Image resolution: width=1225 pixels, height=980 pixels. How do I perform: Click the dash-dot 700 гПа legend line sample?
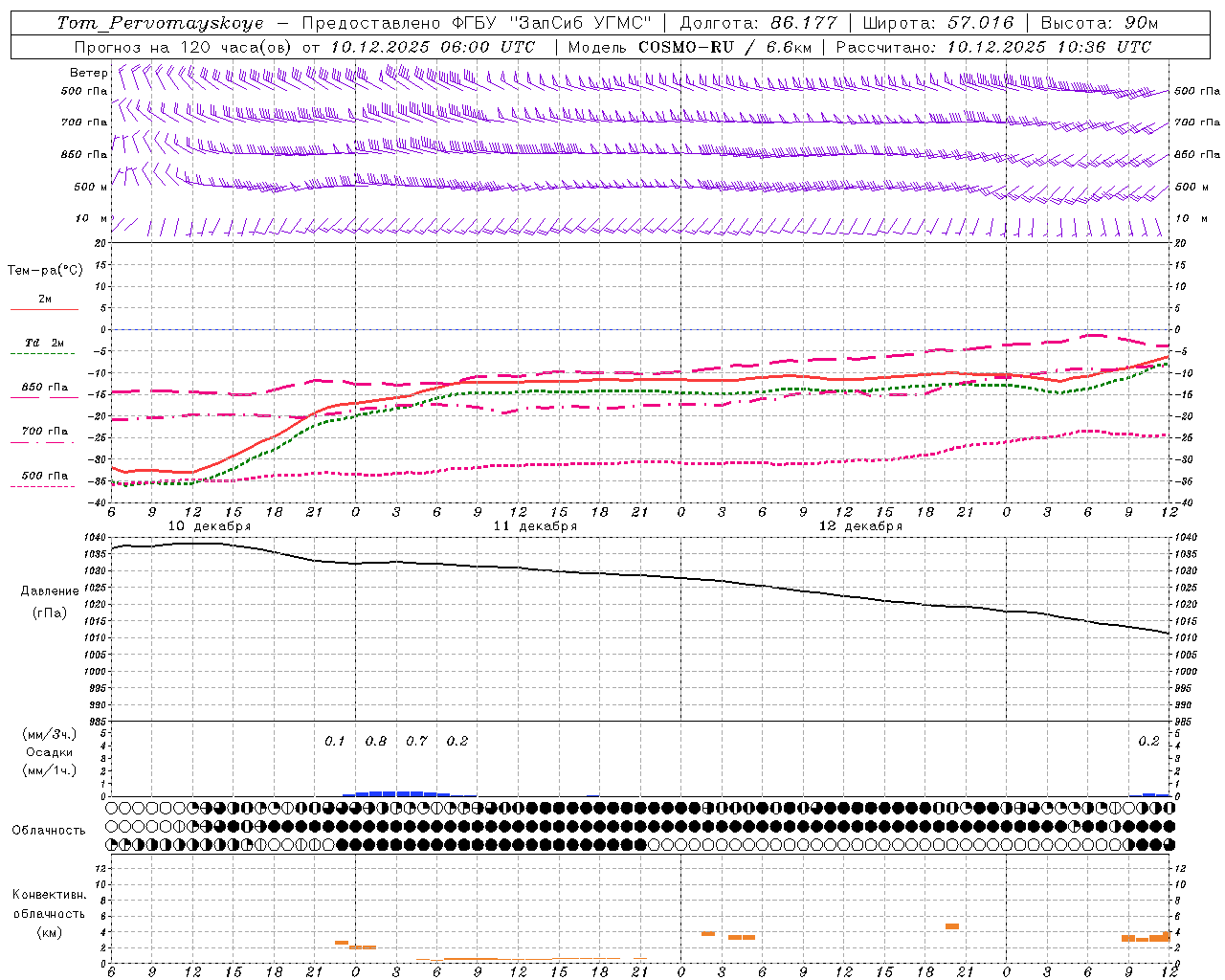(42, 442)
